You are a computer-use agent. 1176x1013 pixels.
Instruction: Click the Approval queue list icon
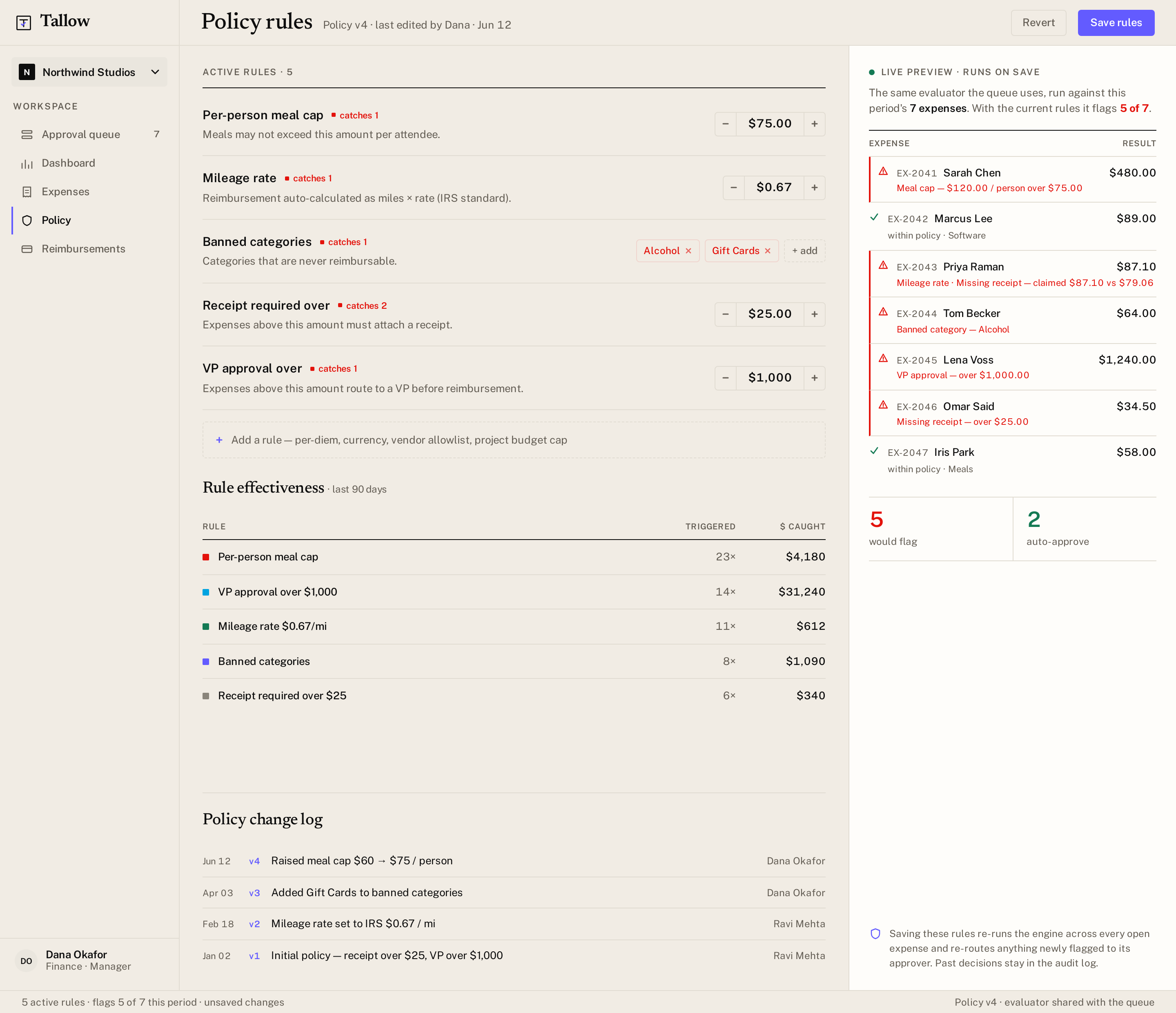pyautogui.click(x=27, y=134)
